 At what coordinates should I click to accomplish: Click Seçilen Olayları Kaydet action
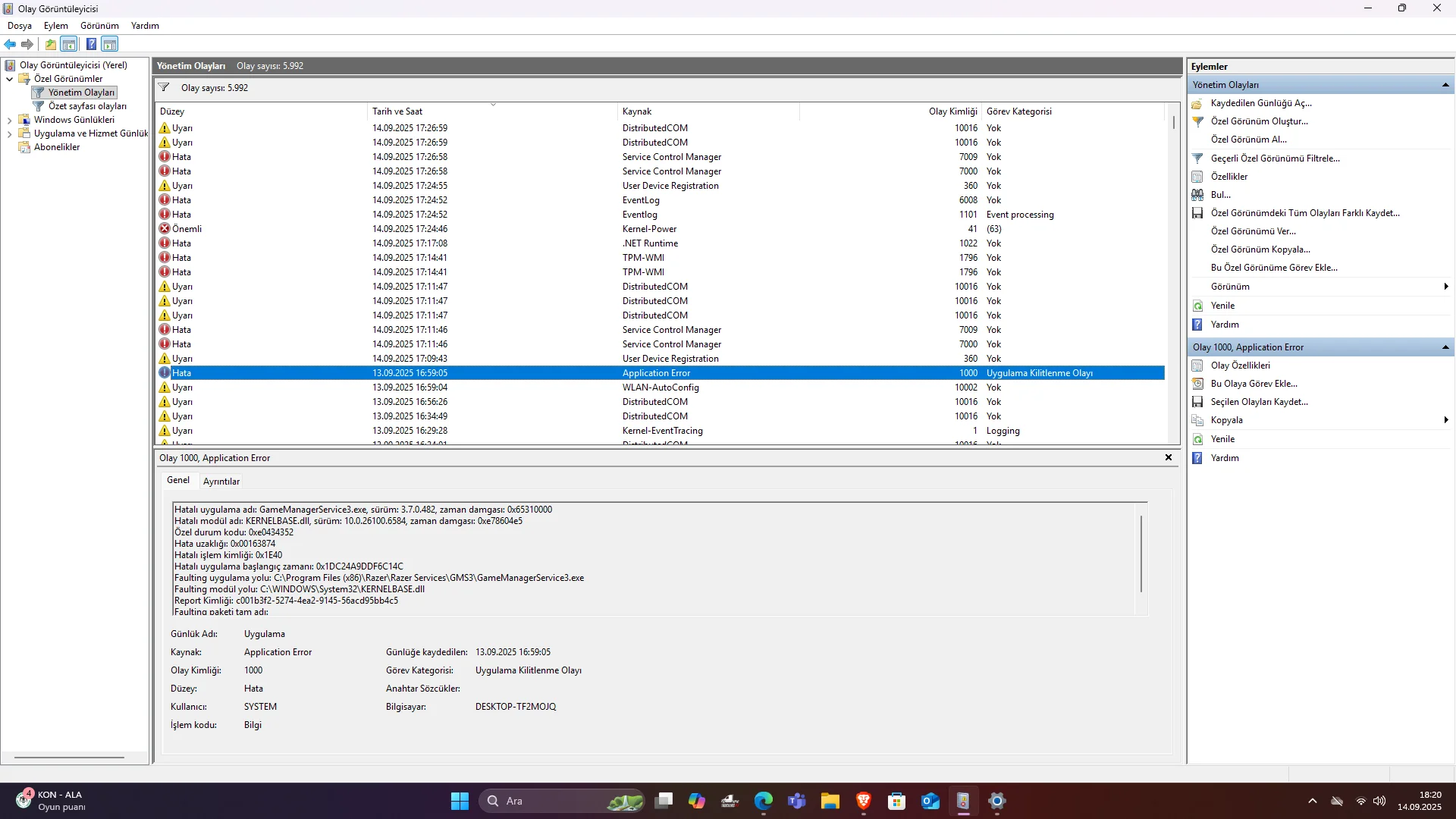(x=1259, y=402)
